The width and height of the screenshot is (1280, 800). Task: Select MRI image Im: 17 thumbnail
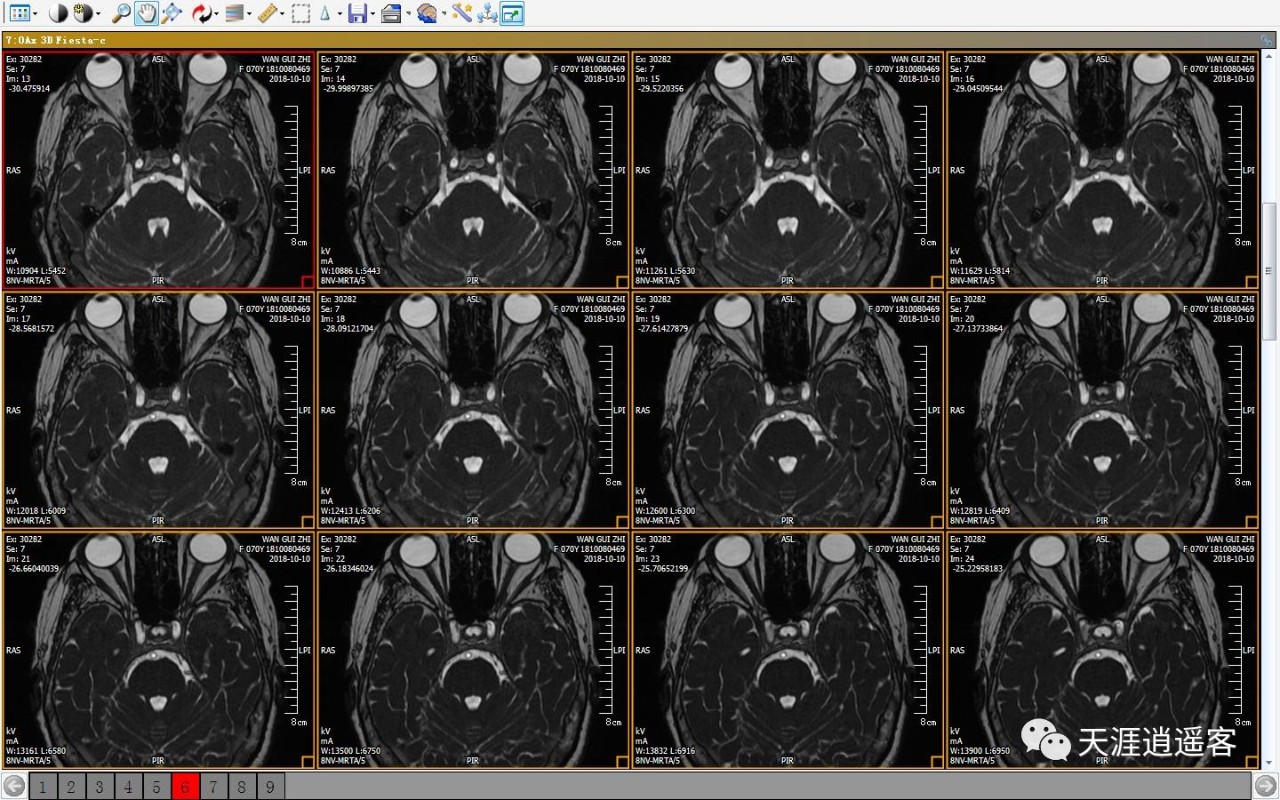point(159,410)
